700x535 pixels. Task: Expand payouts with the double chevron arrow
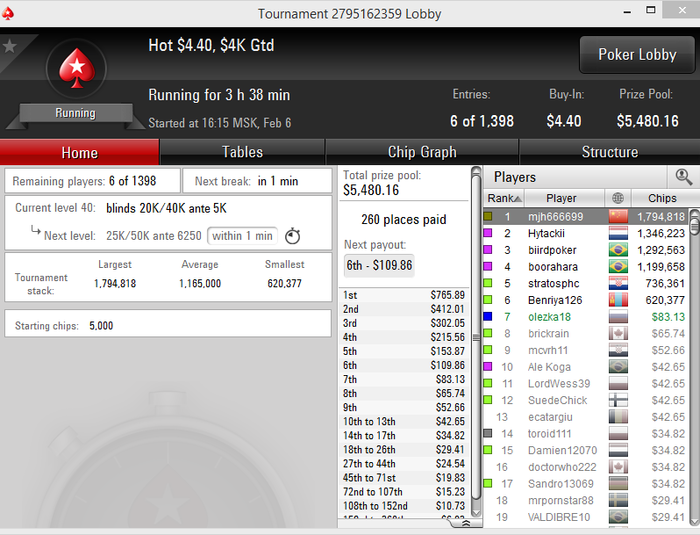(x=466, y=523)
